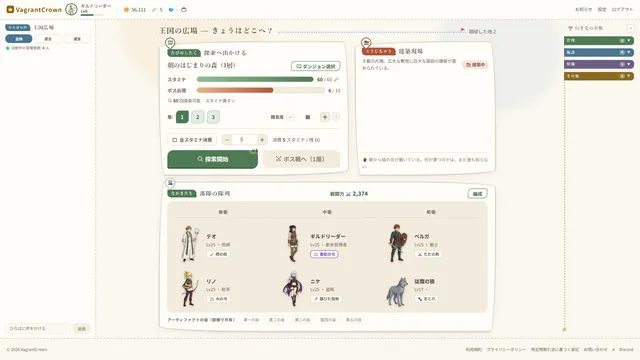Select the 全体 chat filter pill
640x360 pixels.
(x=19, y=39)
